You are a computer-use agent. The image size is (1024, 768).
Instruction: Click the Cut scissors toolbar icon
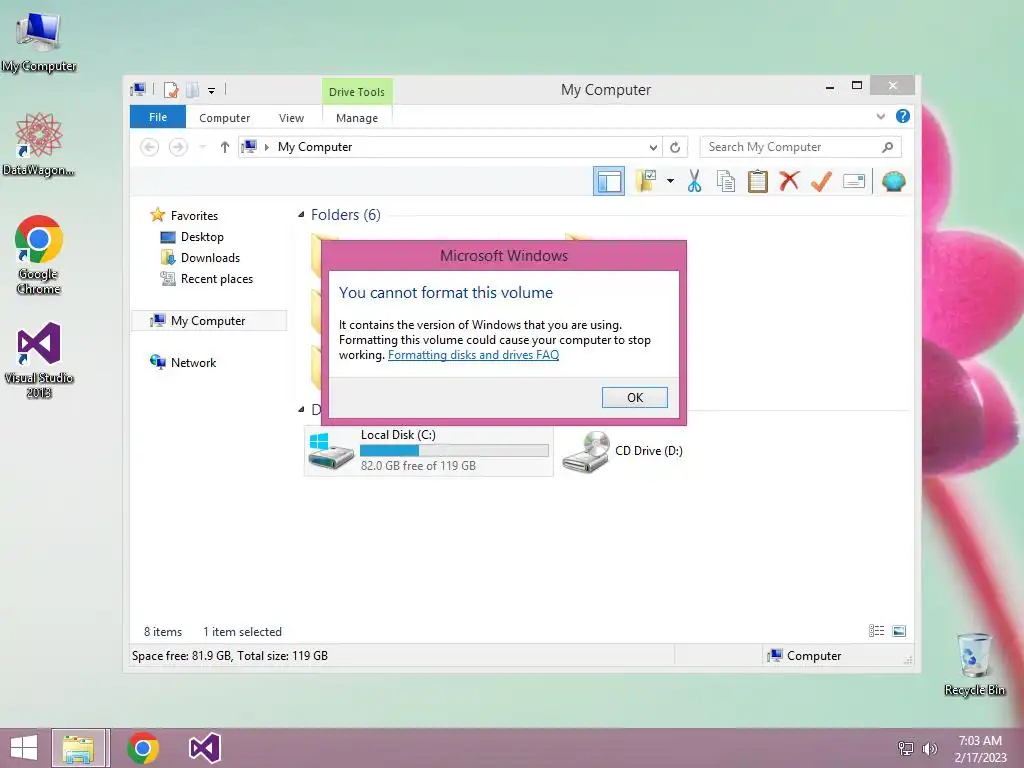click(694, 181)
